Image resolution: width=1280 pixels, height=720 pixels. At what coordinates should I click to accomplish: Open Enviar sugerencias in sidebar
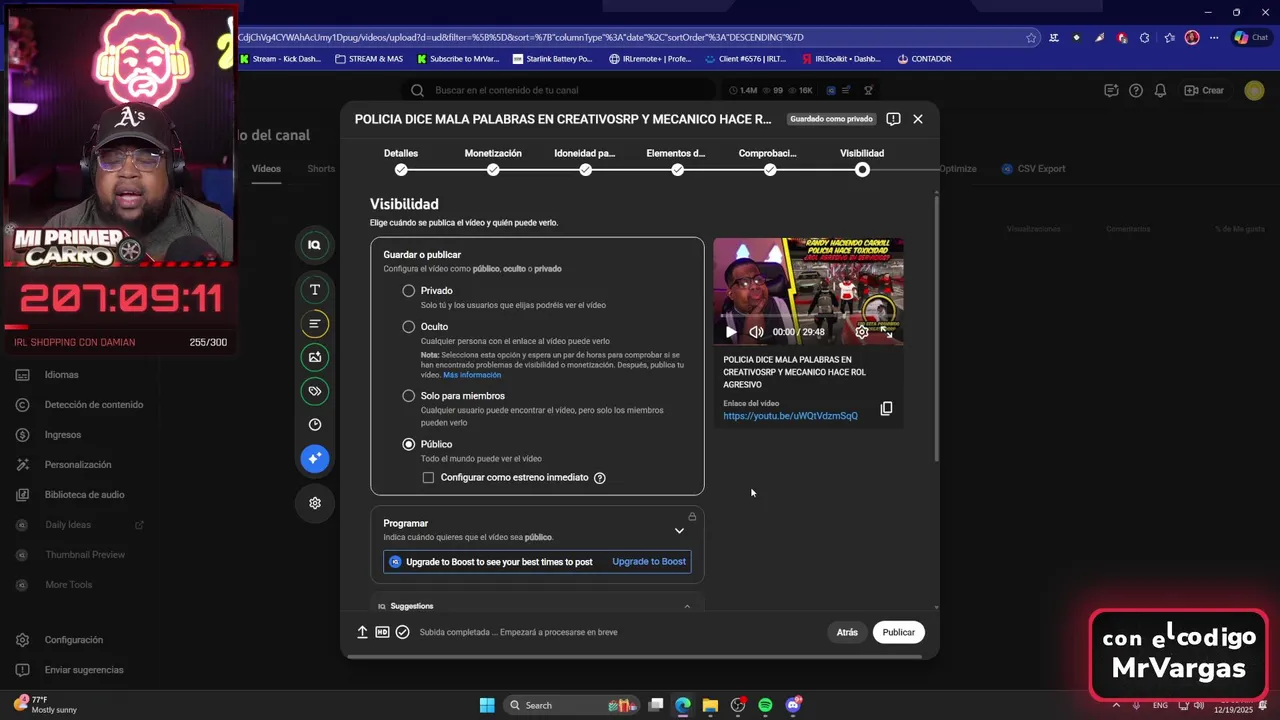[x=84, y=670]
